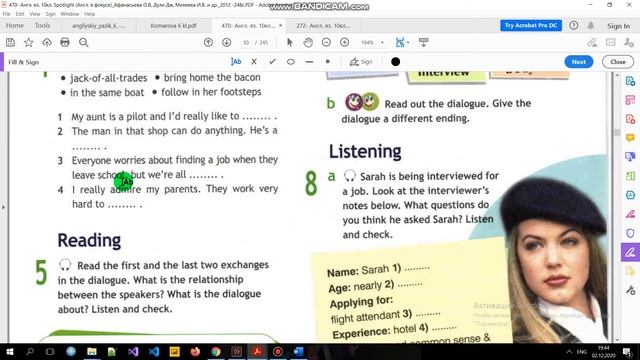Click the Save file icon
Image resolution: width=640 pixels, height=360 pixels.
pos(10,42)
